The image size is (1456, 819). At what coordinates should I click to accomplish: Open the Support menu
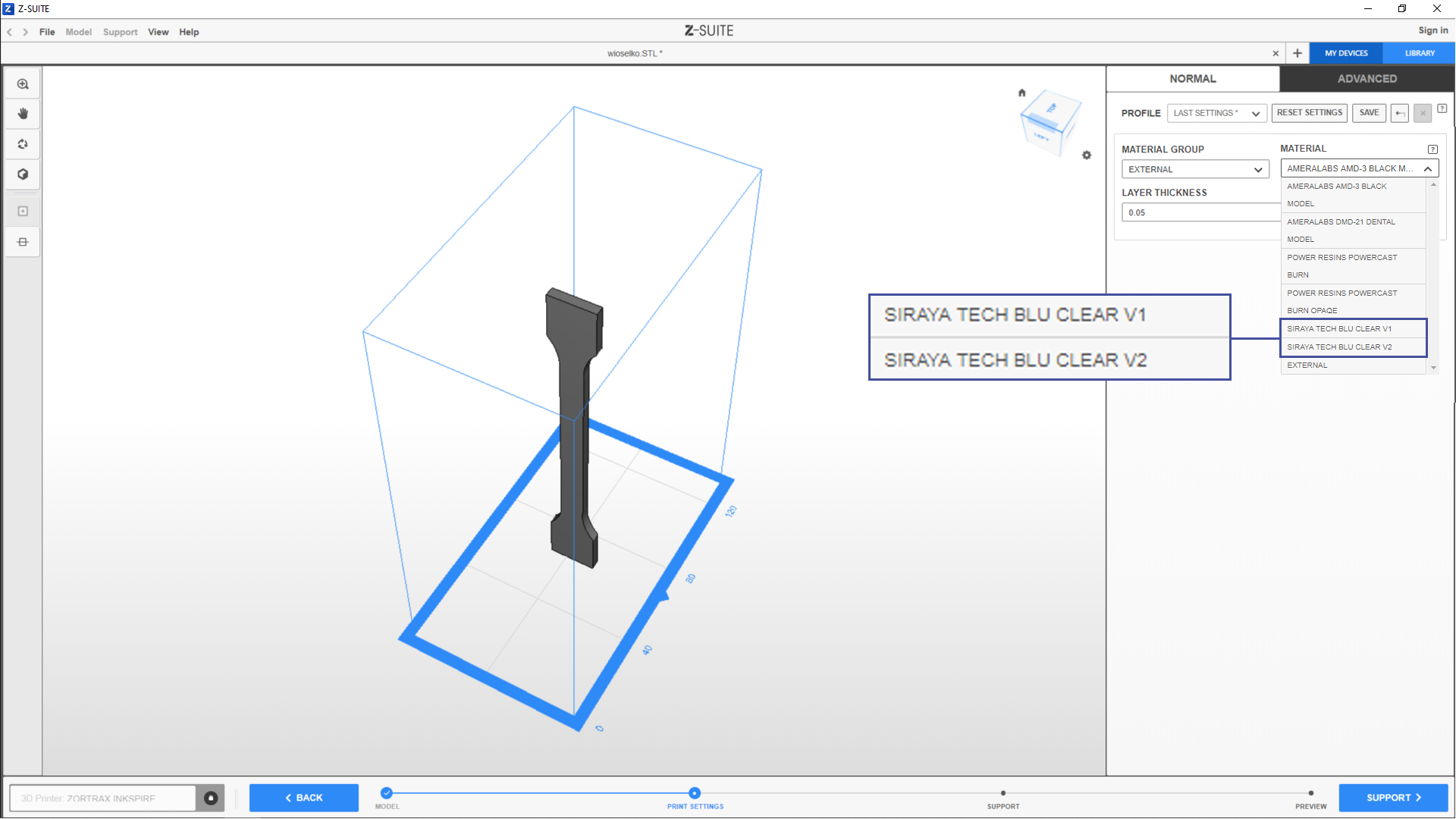point(121,32)
